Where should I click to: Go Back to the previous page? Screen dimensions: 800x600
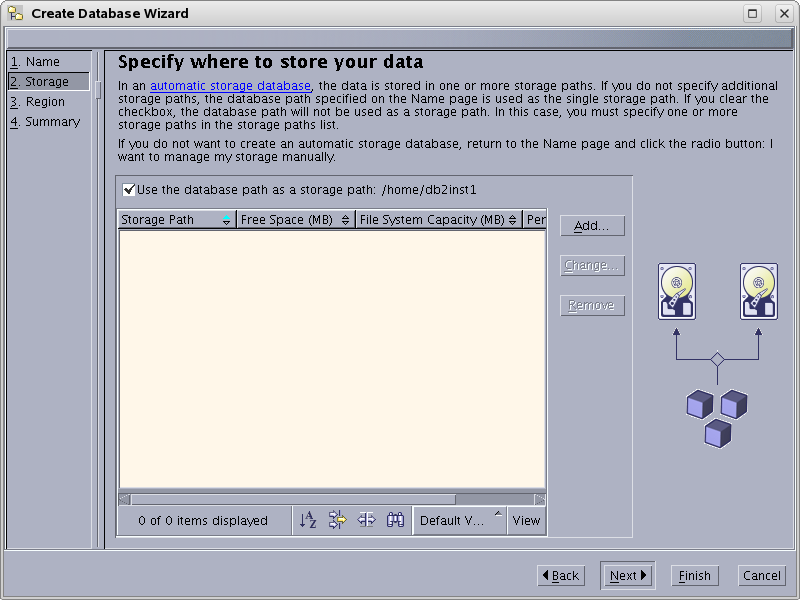(x=561, y=576)
